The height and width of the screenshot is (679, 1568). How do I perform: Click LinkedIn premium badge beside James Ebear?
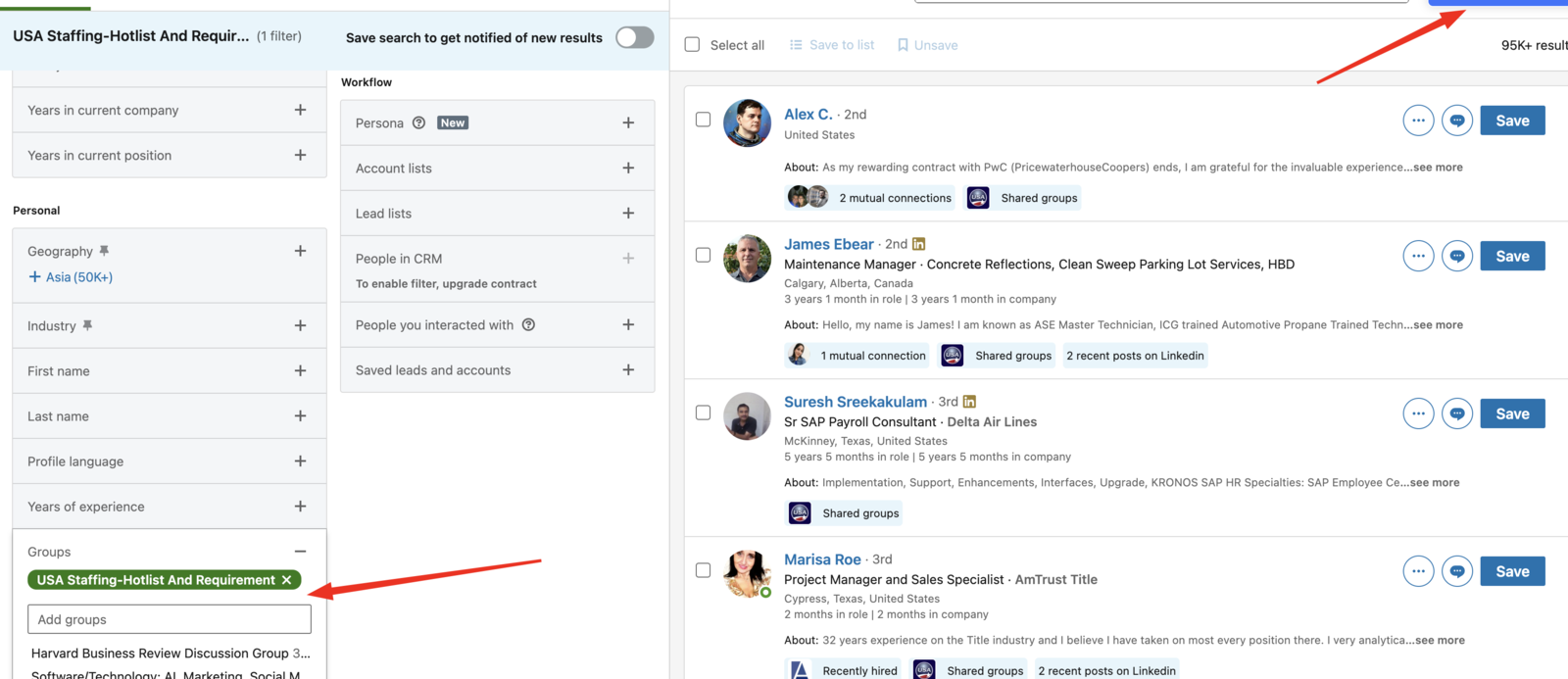[918, 244]
